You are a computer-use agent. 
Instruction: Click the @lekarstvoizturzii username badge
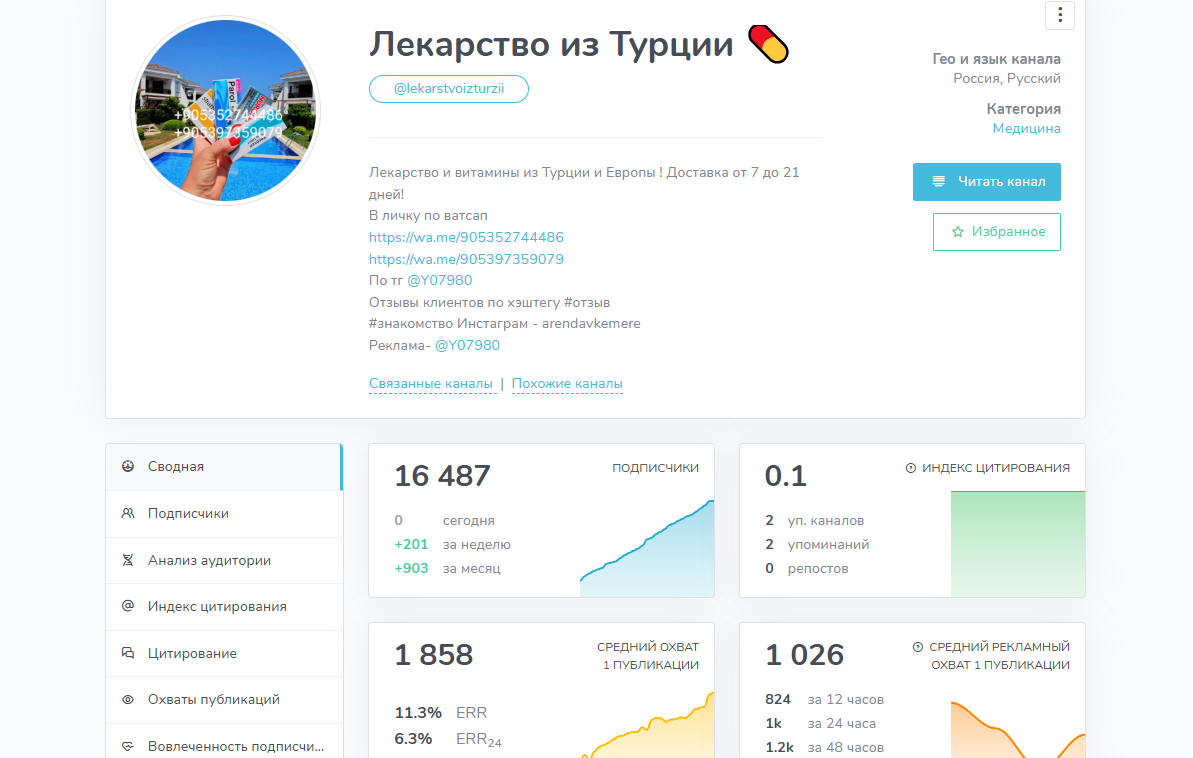pyautogui.click(x=448, y=89)
